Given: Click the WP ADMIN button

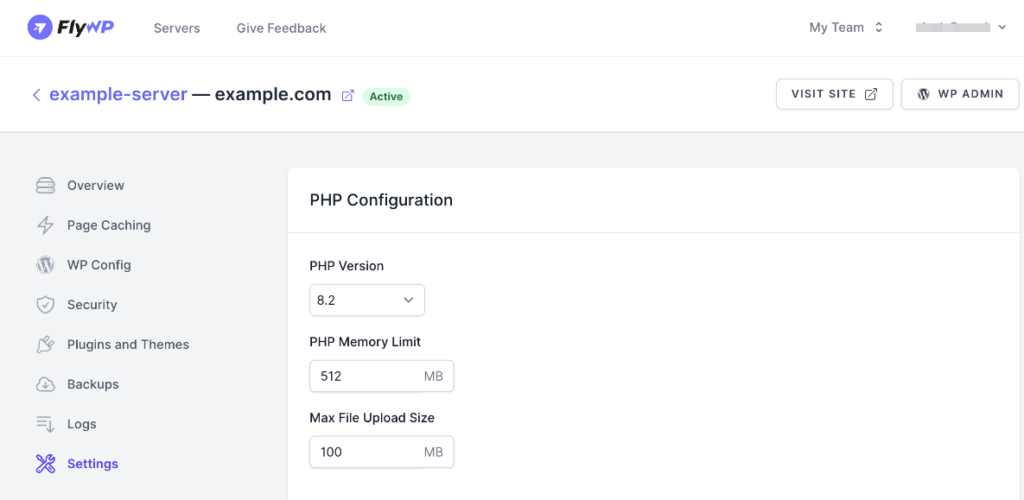Looking at the screenshot, I should coord(960,94).
